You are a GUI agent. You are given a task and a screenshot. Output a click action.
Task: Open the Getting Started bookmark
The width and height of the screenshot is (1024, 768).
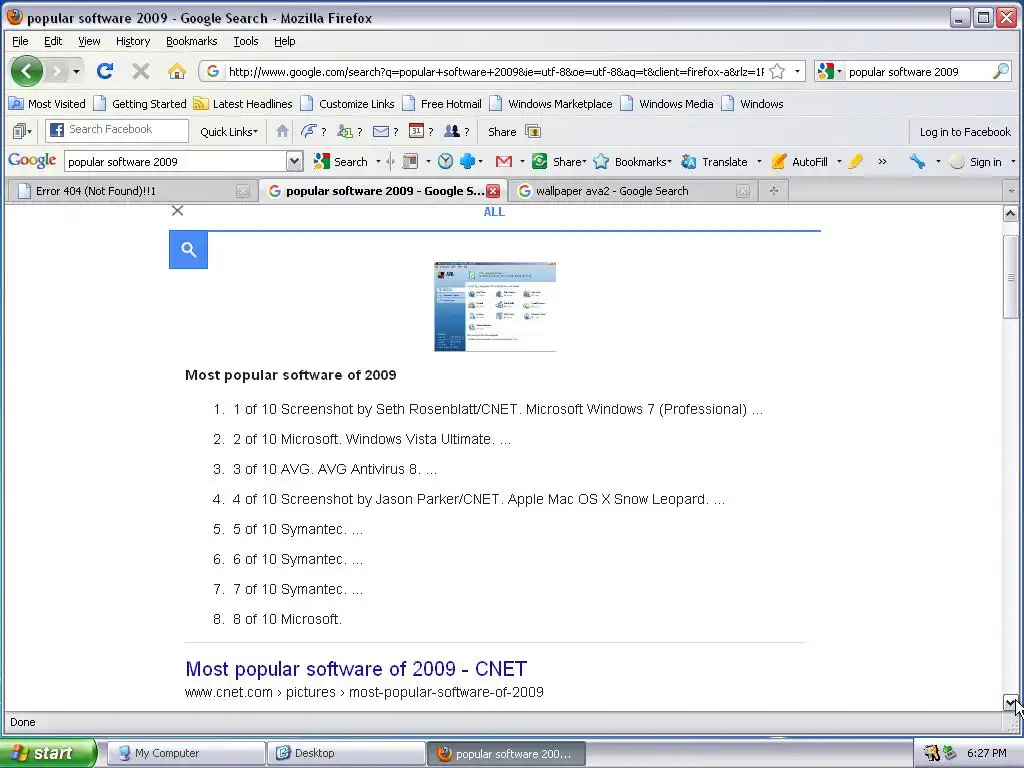tap(140, 104)
